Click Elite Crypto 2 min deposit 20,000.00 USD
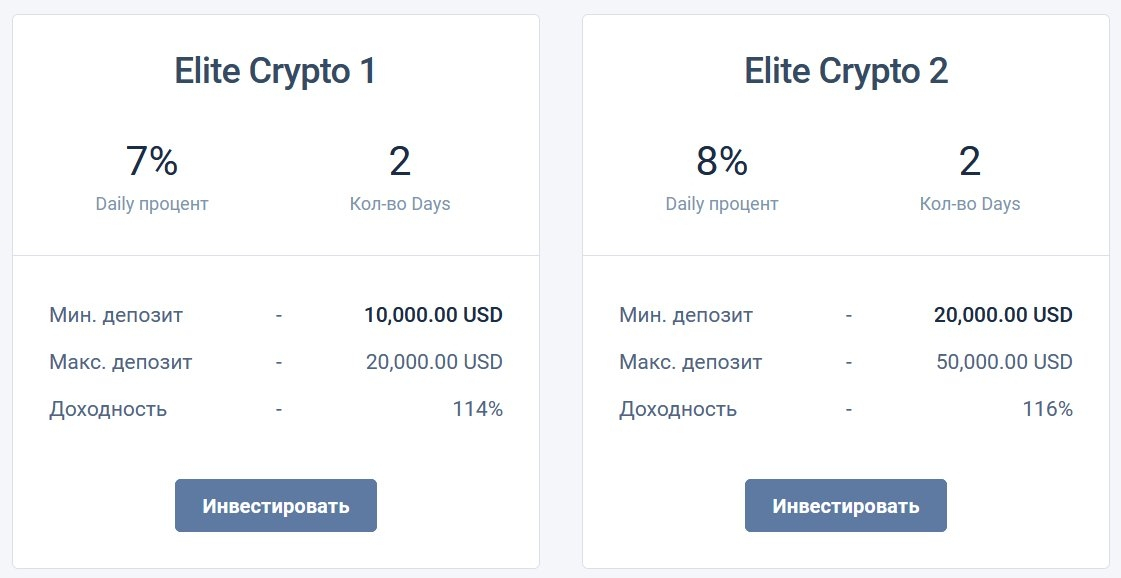This screenshot has width=1121, height=578. tap(1003, 316)
